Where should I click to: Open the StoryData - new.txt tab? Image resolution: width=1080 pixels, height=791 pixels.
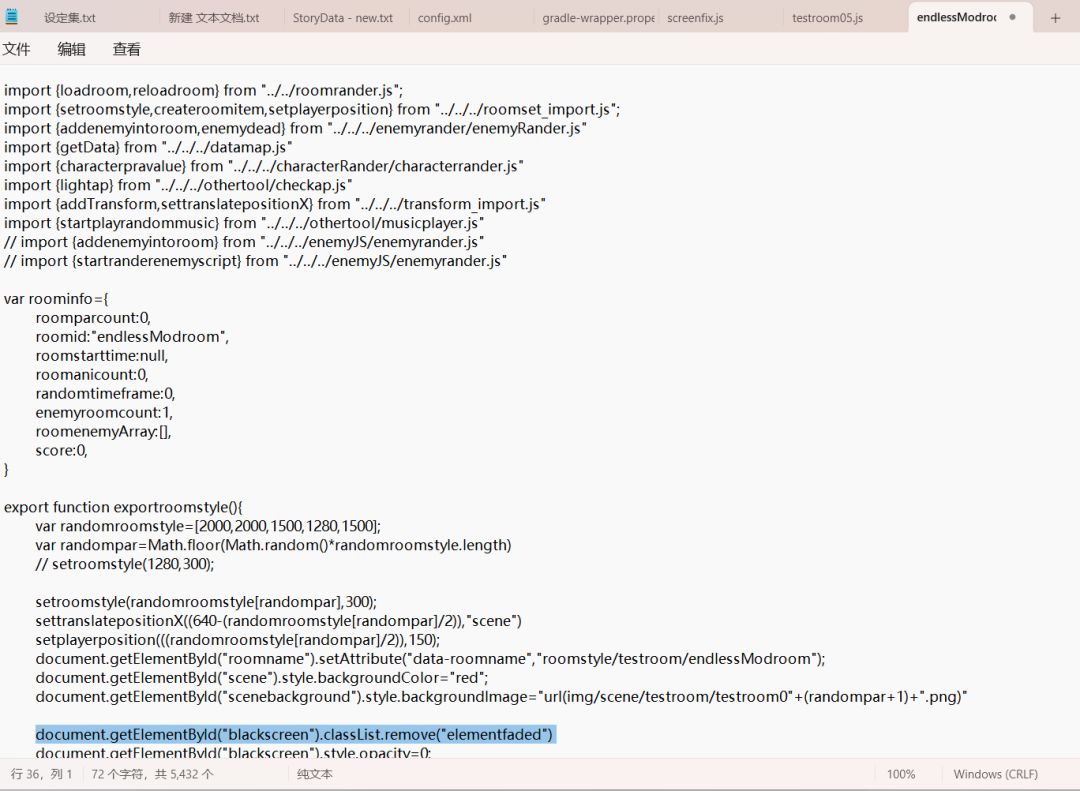pos(342,18)
